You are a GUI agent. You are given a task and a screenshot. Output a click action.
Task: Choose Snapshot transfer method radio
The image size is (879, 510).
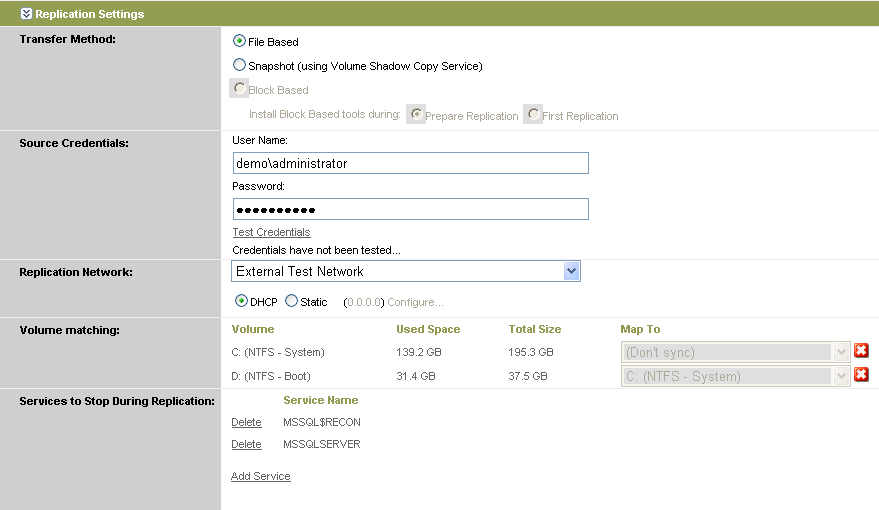click(239, 65)
